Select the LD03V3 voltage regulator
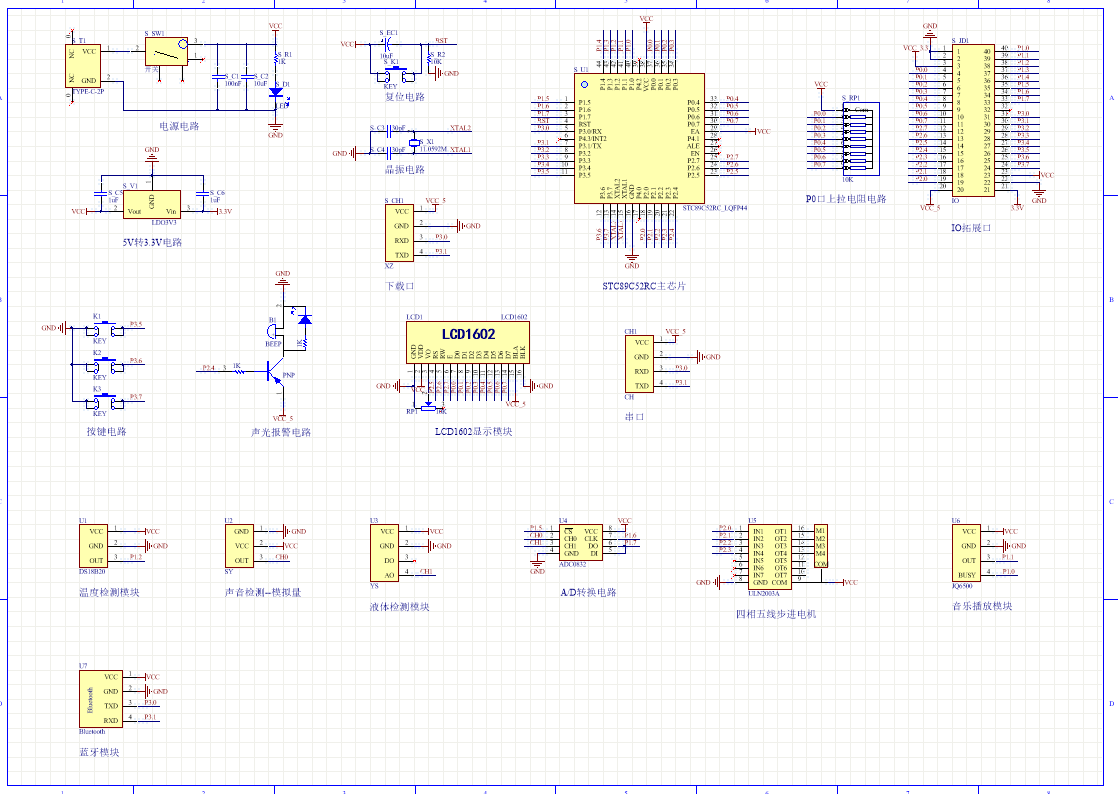The width and height of the screenshot is (1118, 794). (x=151, y=204)
